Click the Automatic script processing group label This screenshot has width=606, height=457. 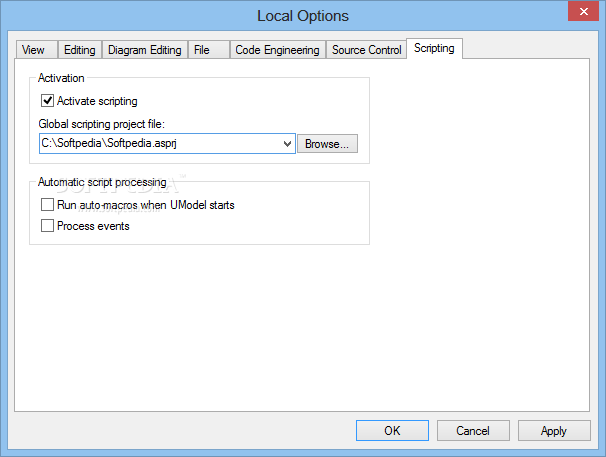(101, 182)
